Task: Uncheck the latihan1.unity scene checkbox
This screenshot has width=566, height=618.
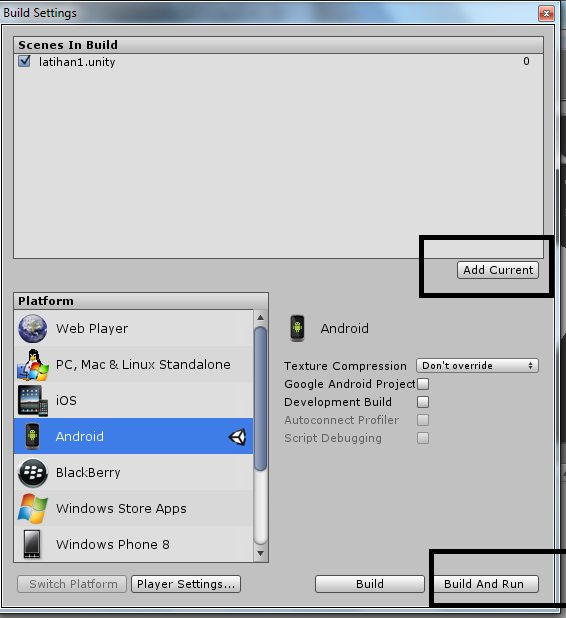Action: point(24,61)
